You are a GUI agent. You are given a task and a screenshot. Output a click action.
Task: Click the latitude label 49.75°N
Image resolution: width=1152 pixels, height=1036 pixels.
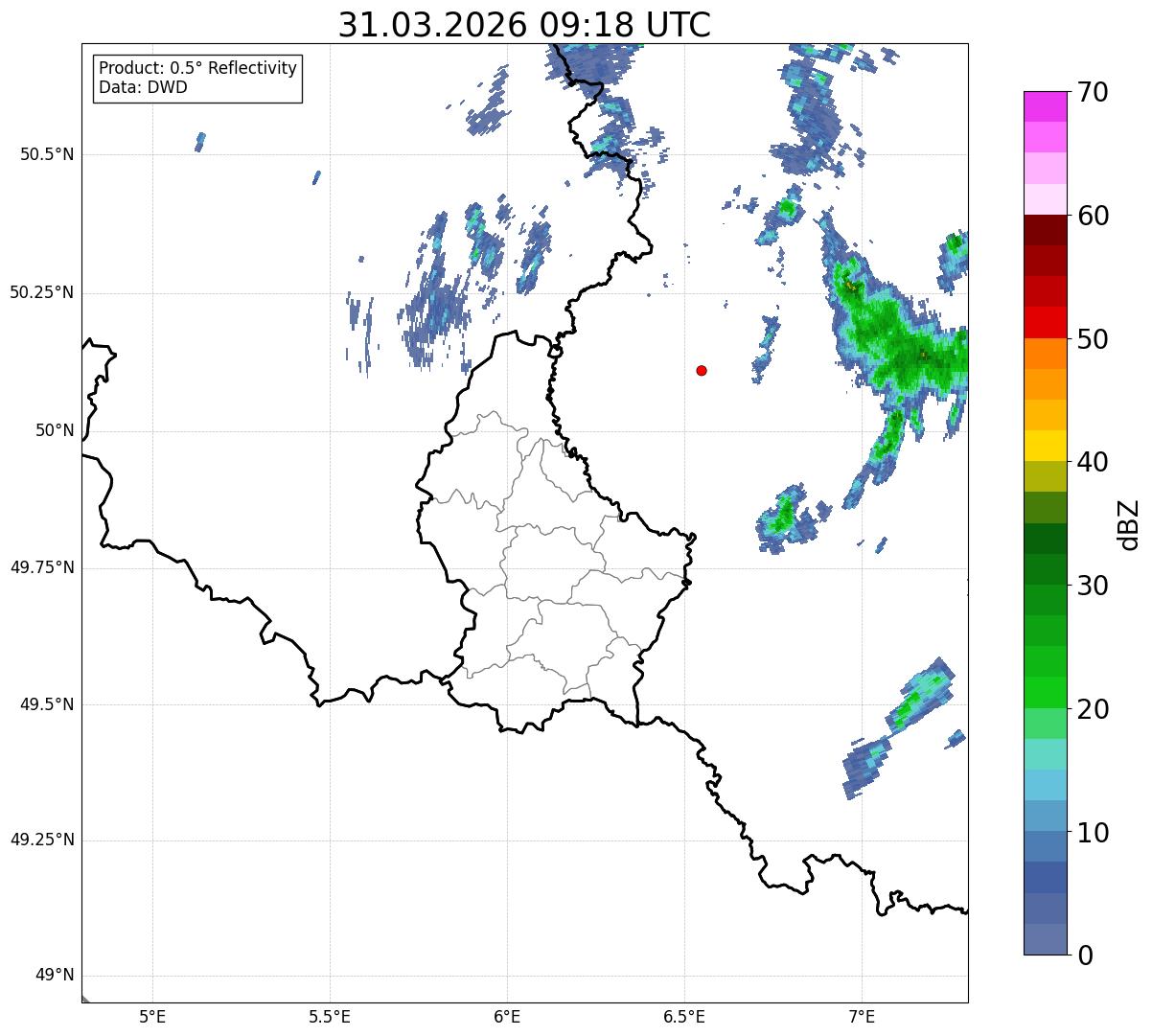coord(41,567)
